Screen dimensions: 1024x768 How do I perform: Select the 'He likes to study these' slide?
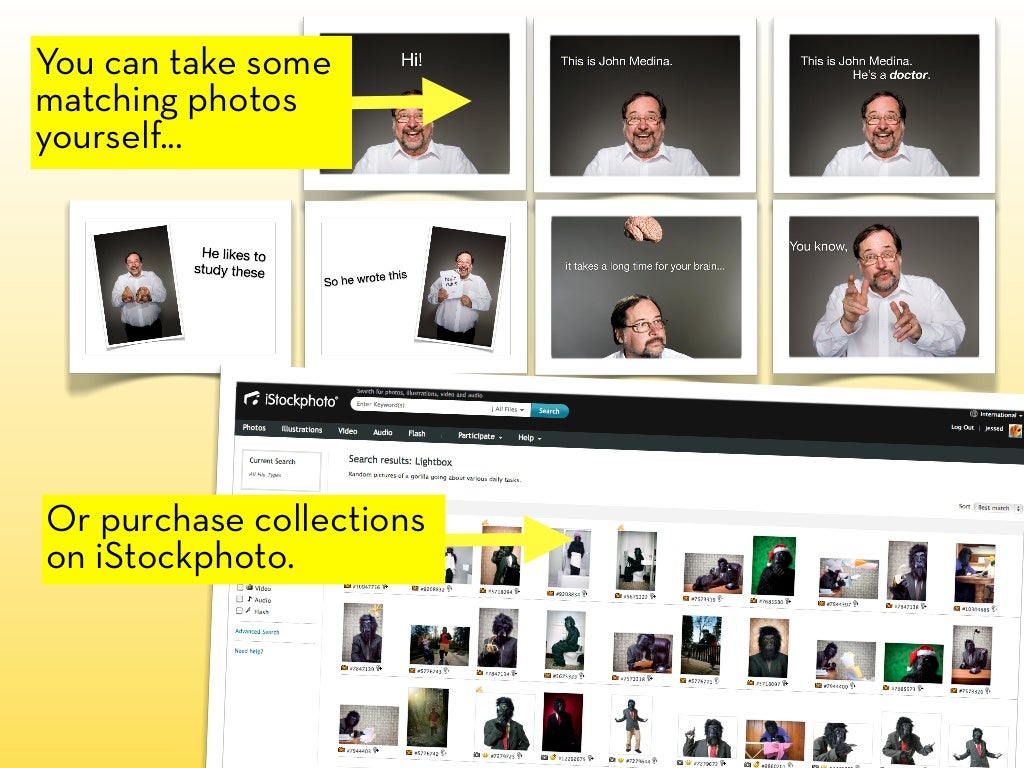[x=180, y=287]
